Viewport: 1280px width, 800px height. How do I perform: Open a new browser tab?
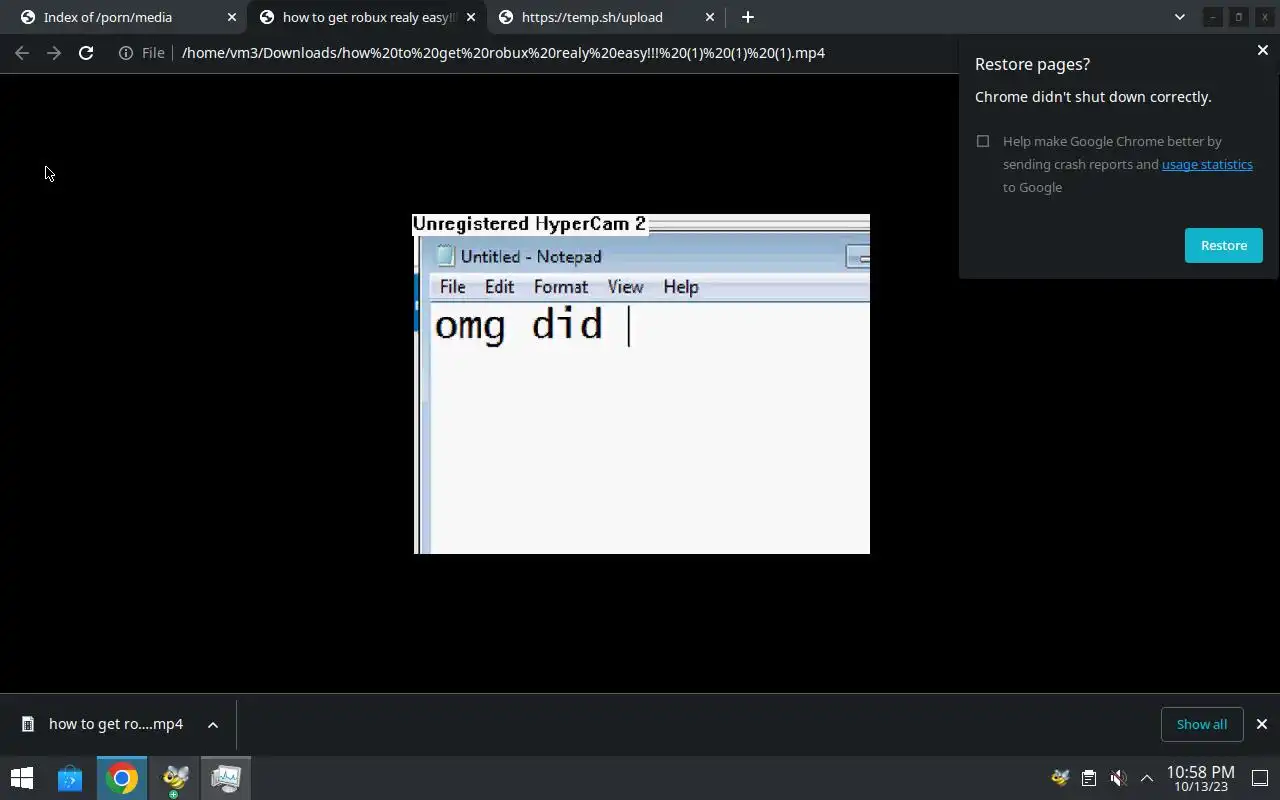(x=748, y=17)
